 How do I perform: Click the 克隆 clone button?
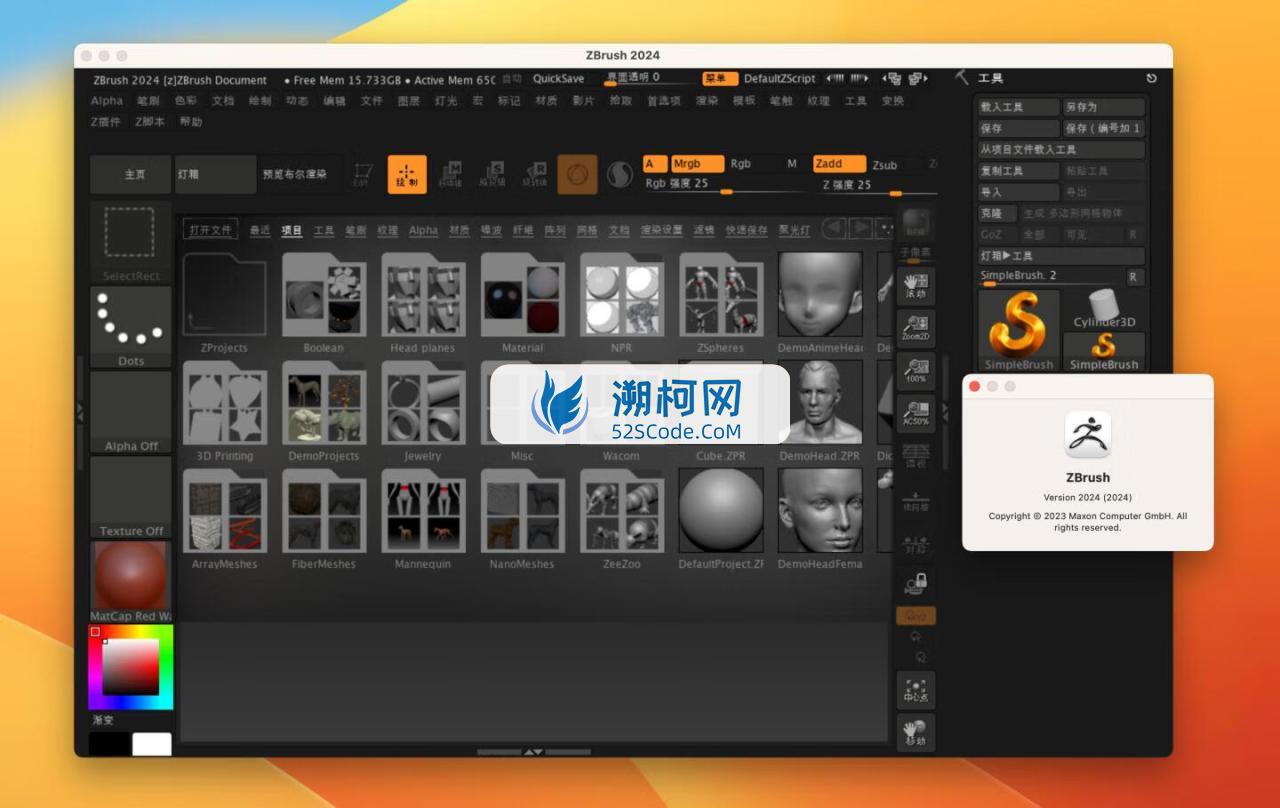(x=997, y=213)
